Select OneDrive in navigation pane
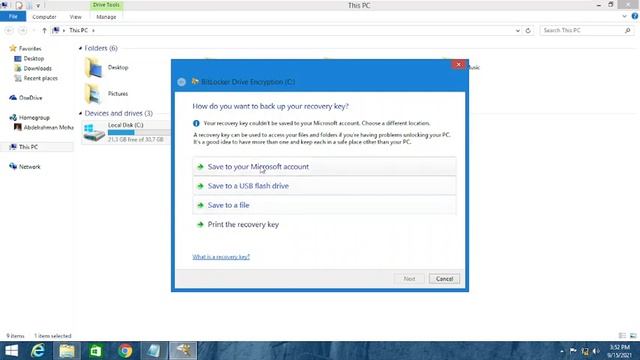 (x=30, y=98)
